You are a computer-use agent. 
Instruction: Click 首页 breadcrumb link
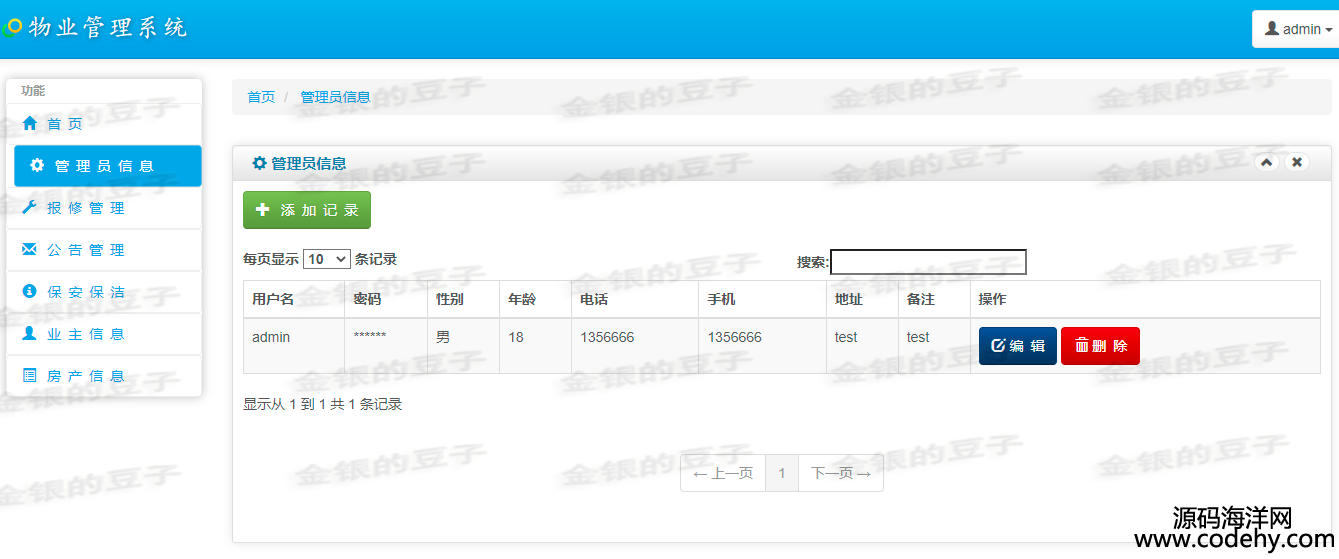(x=261, y=97)
